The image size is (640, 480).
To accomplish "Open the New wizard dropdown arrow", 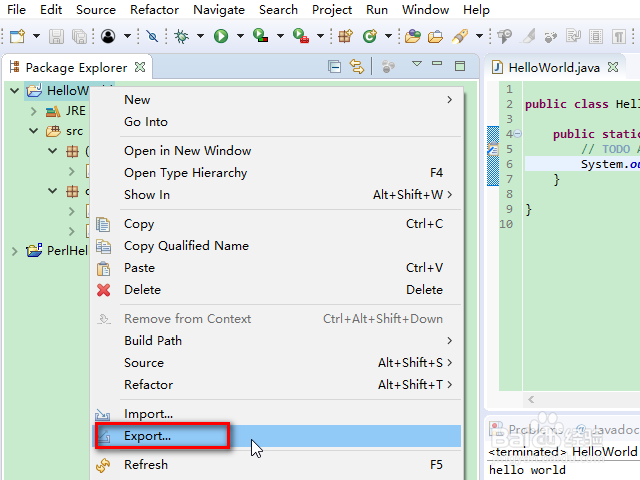I will pyautogui.click(x=36, y=36).
